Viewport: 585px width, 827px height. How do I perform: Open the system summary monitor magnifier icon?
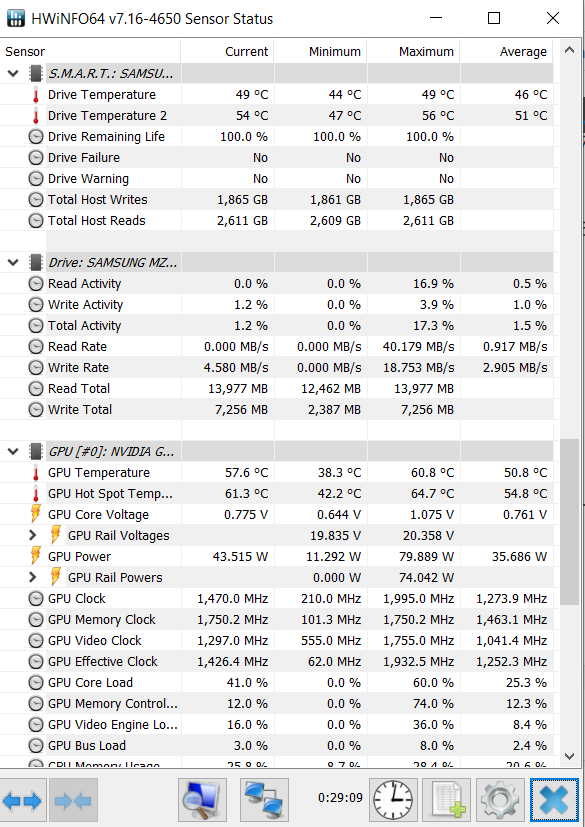coord(202,801)
